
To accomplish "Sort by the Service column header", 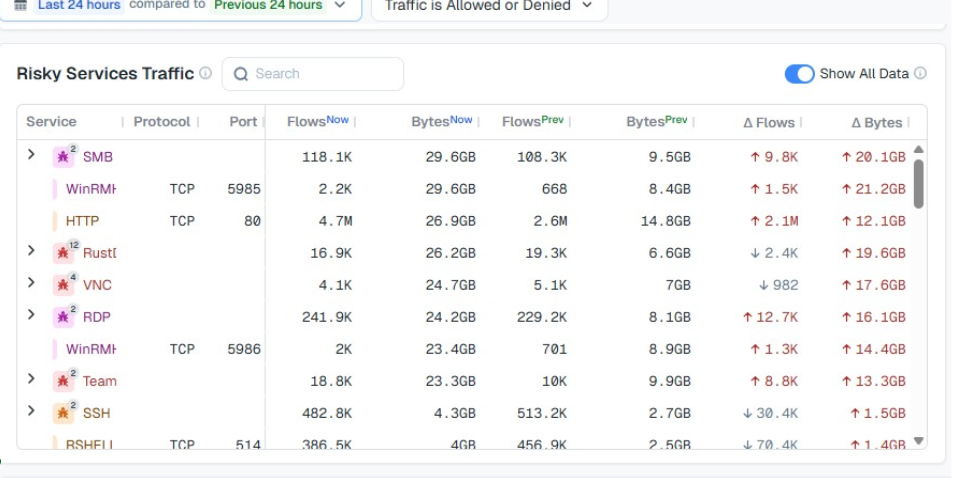I will pos(52,121).
